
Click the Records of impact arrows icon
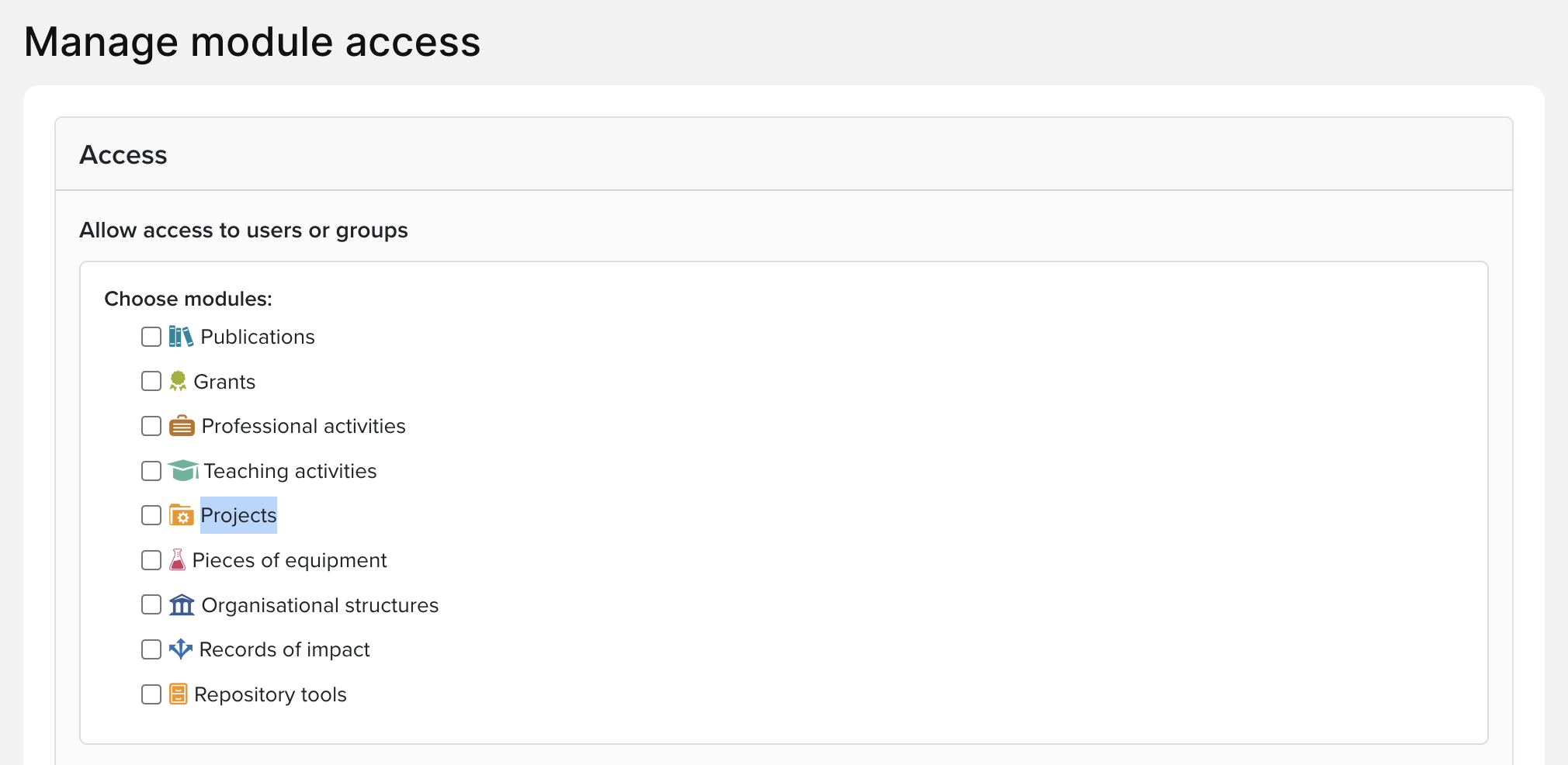click(180, 649)
